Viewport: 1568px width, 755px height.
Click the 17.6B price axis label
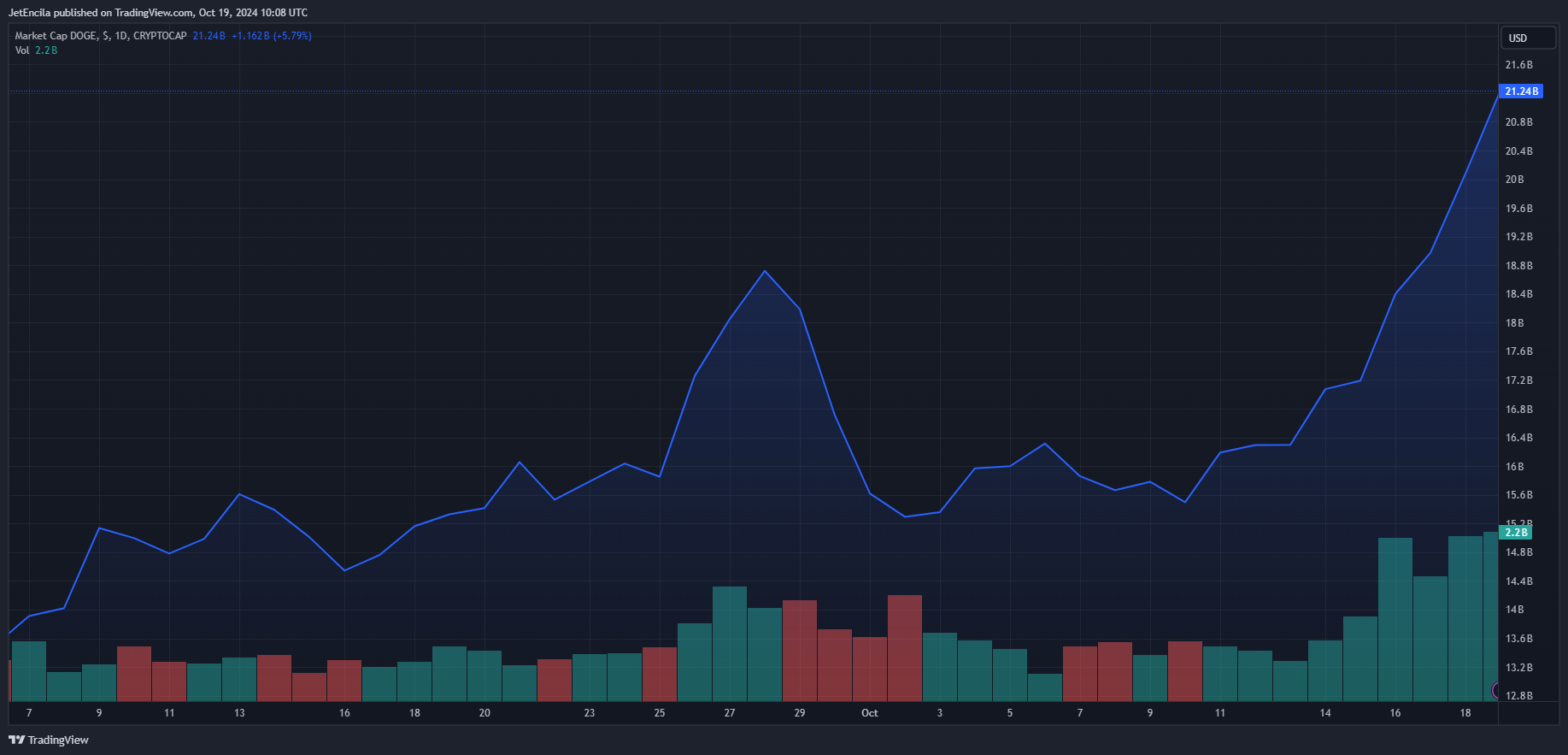[1519, 351]
